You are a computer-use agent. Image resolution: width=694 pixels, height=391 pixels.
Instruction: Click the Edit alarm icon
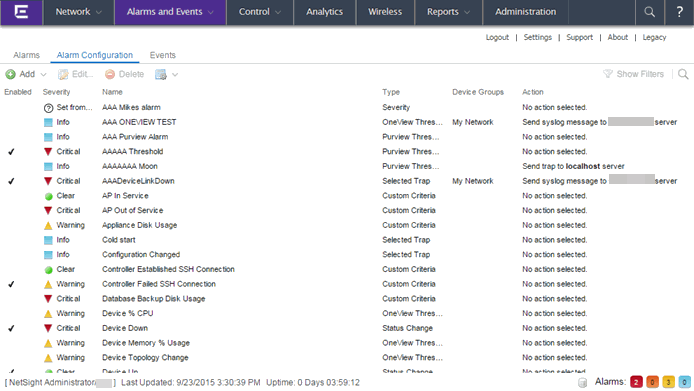pos(63,74)
